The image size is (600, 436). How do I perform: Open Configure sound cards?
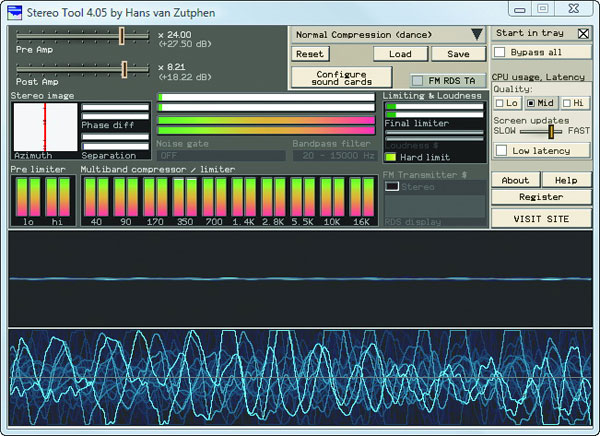point(341,78)
